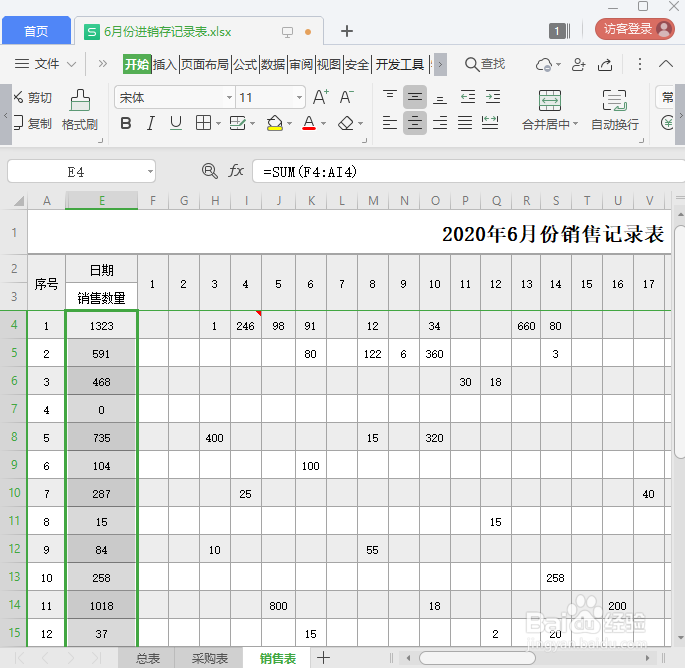Viewport: 685px width, 668px height.
Task: Click the cloud sync icon
Action: 544,65
